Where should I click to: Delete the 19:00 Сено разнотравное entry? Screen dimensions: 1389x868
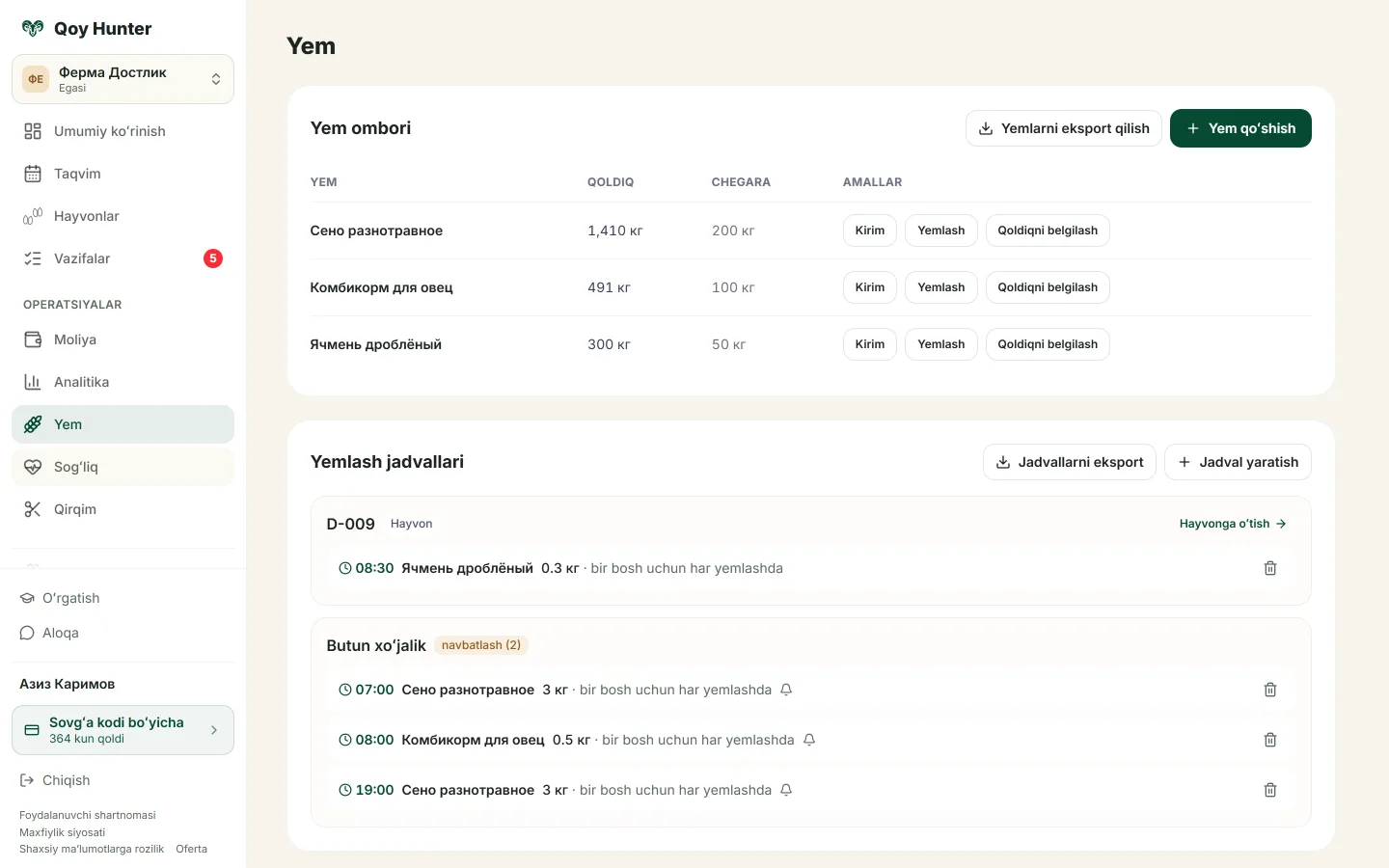tap(1270, 790)
